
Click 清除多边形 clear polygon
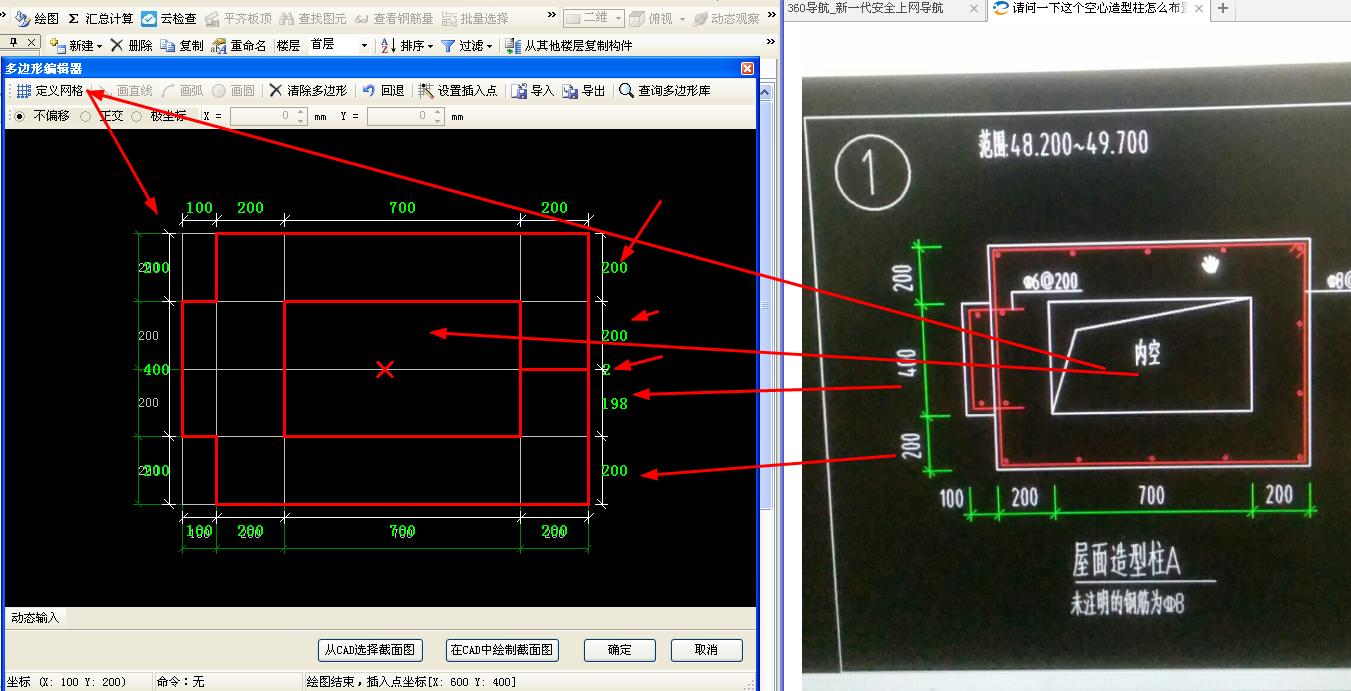[x=308, y=90]
